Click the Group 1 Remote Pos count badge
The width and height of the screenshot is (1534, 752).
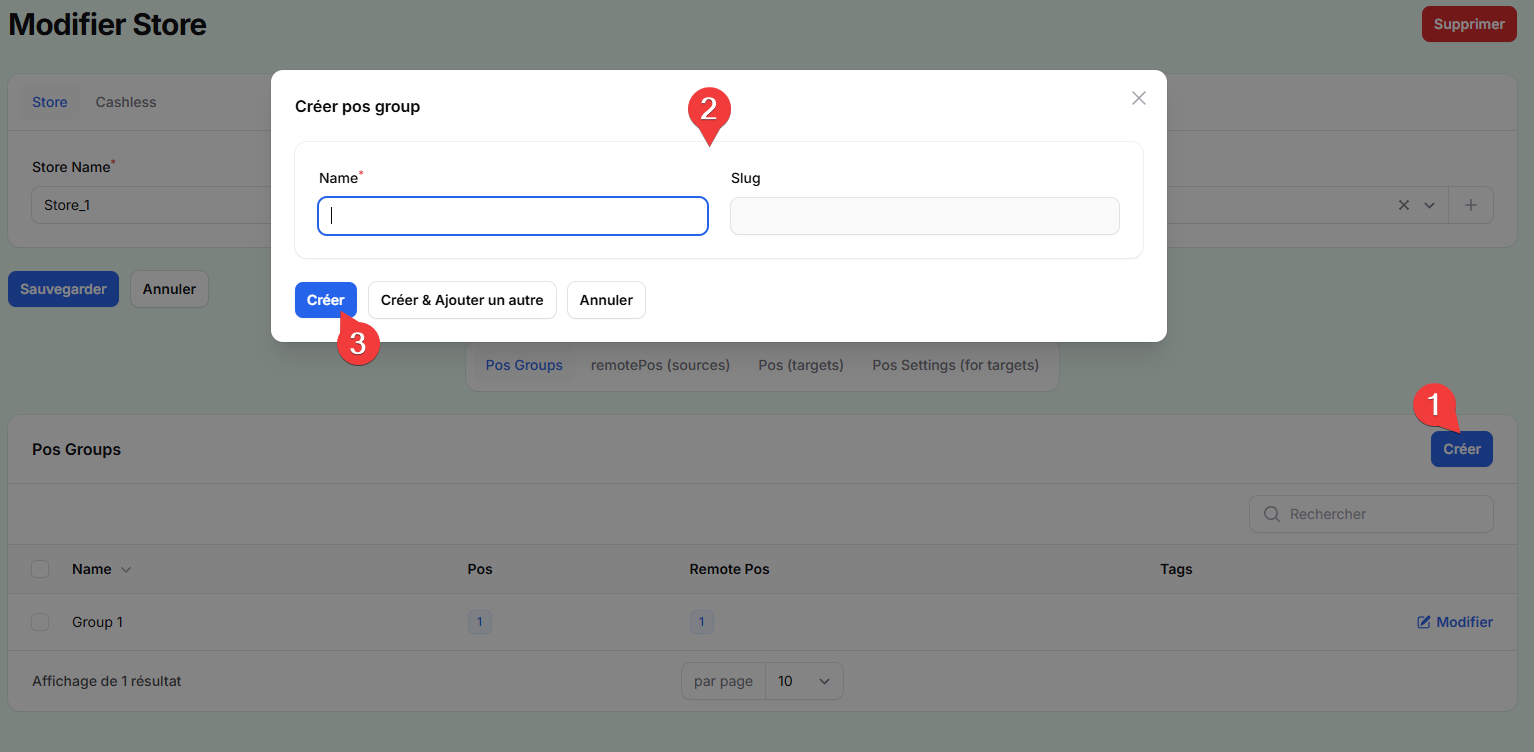(x=701, y=622)
